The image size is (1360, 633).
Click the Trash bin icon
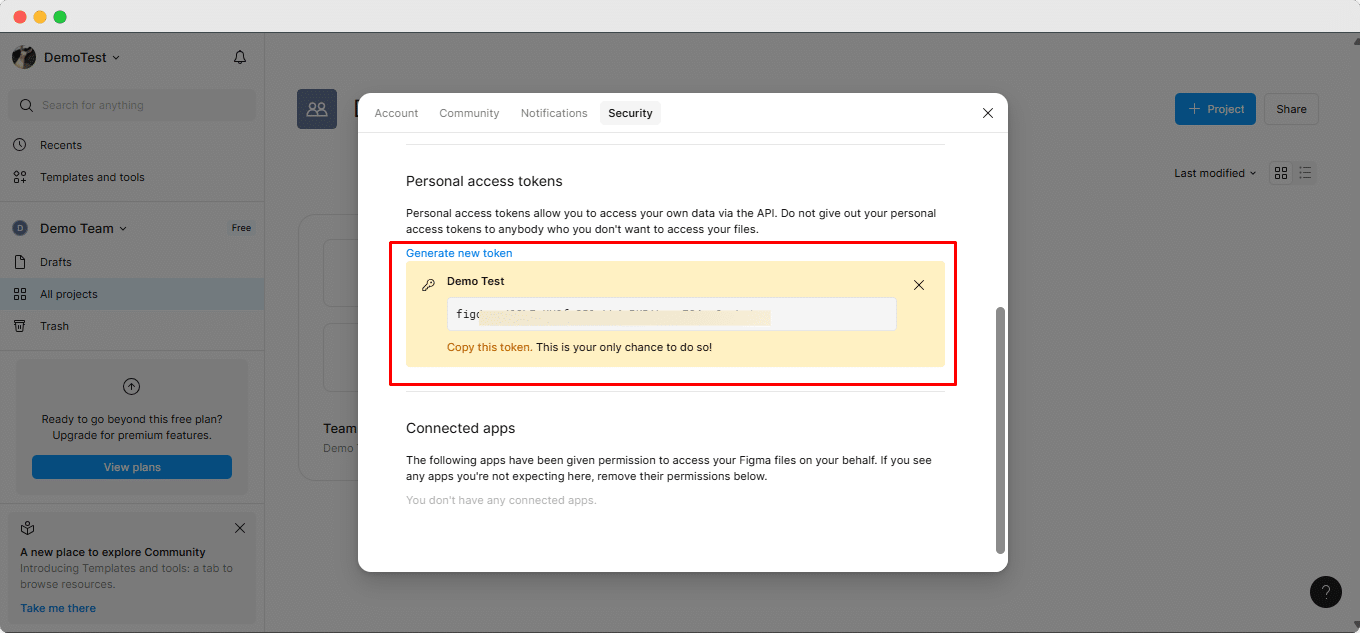coord(19,326)
